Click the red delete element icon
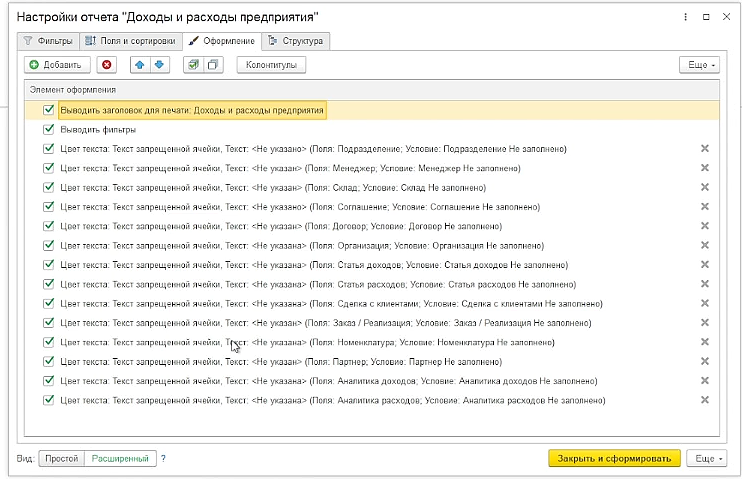This screenshot has width=742, height=479. pyautogui.click(x=106, y=65)
